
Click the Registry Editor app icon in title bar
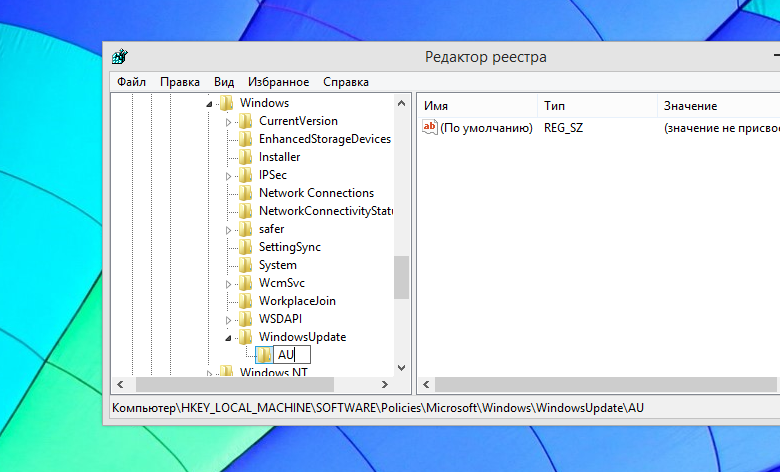click(120, 57)
